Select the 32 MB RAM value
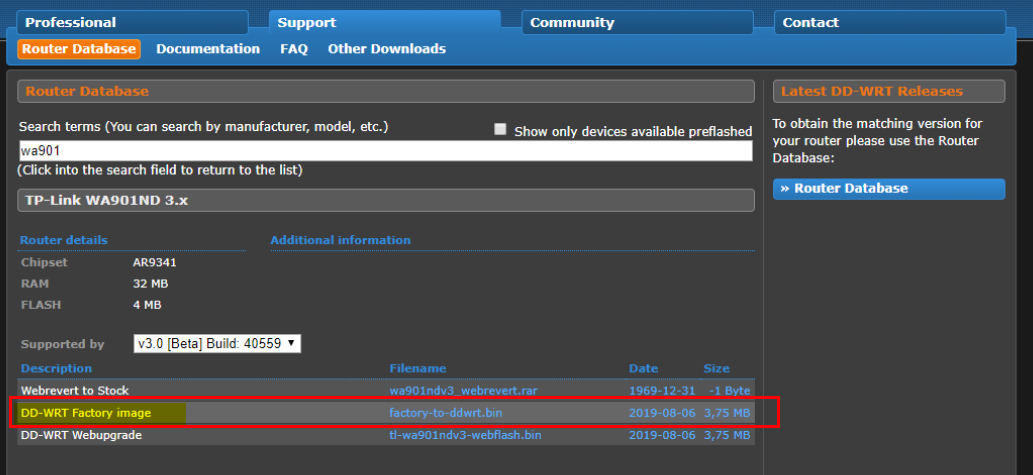1033x475 pixels. coord(150,284)
